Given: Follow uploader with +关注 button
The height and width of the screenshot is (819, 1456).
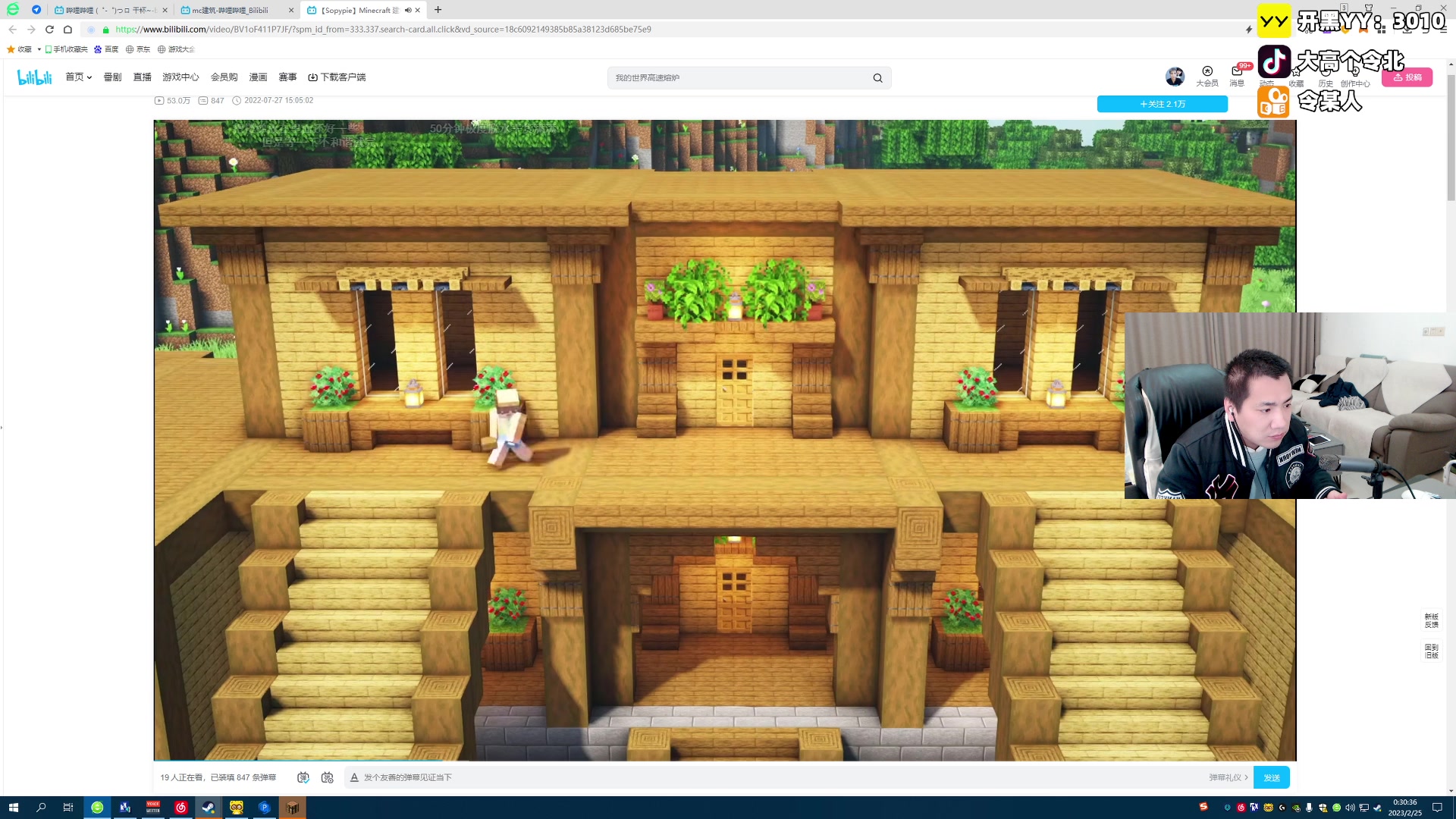Looking at the screenshot, I should point(1163,104).
